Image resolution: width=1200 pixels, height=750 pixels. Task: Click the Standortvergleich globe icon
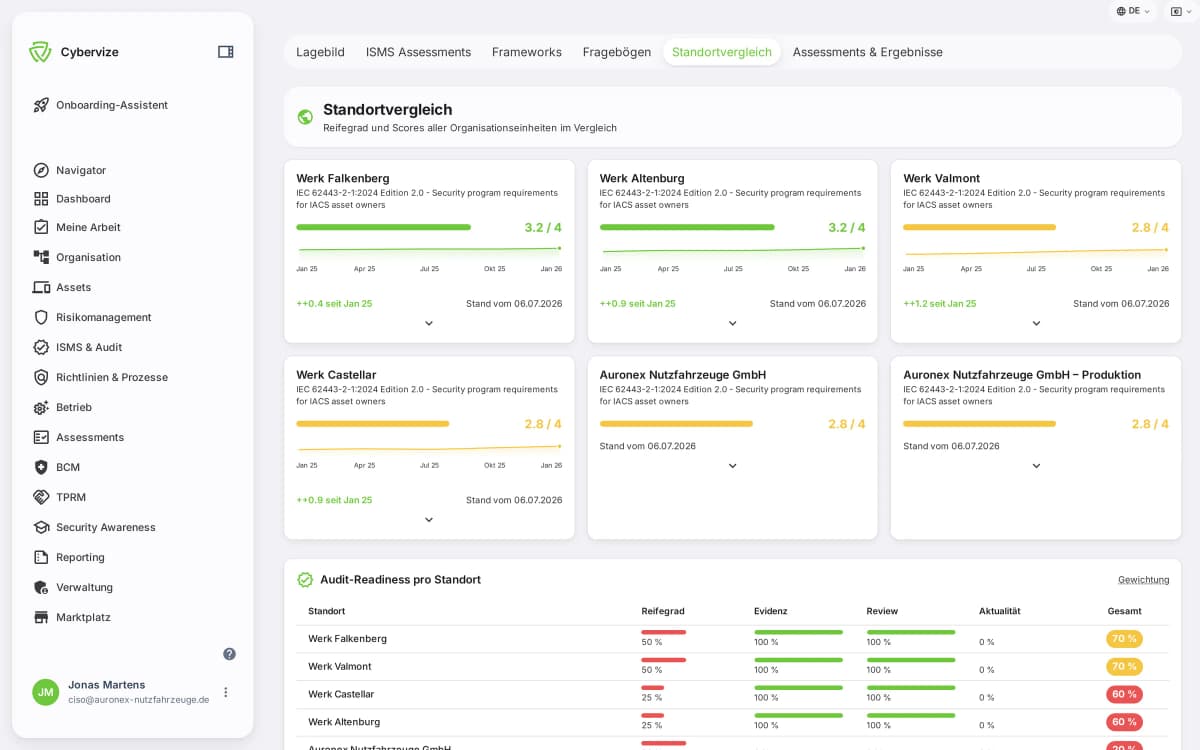305,117
